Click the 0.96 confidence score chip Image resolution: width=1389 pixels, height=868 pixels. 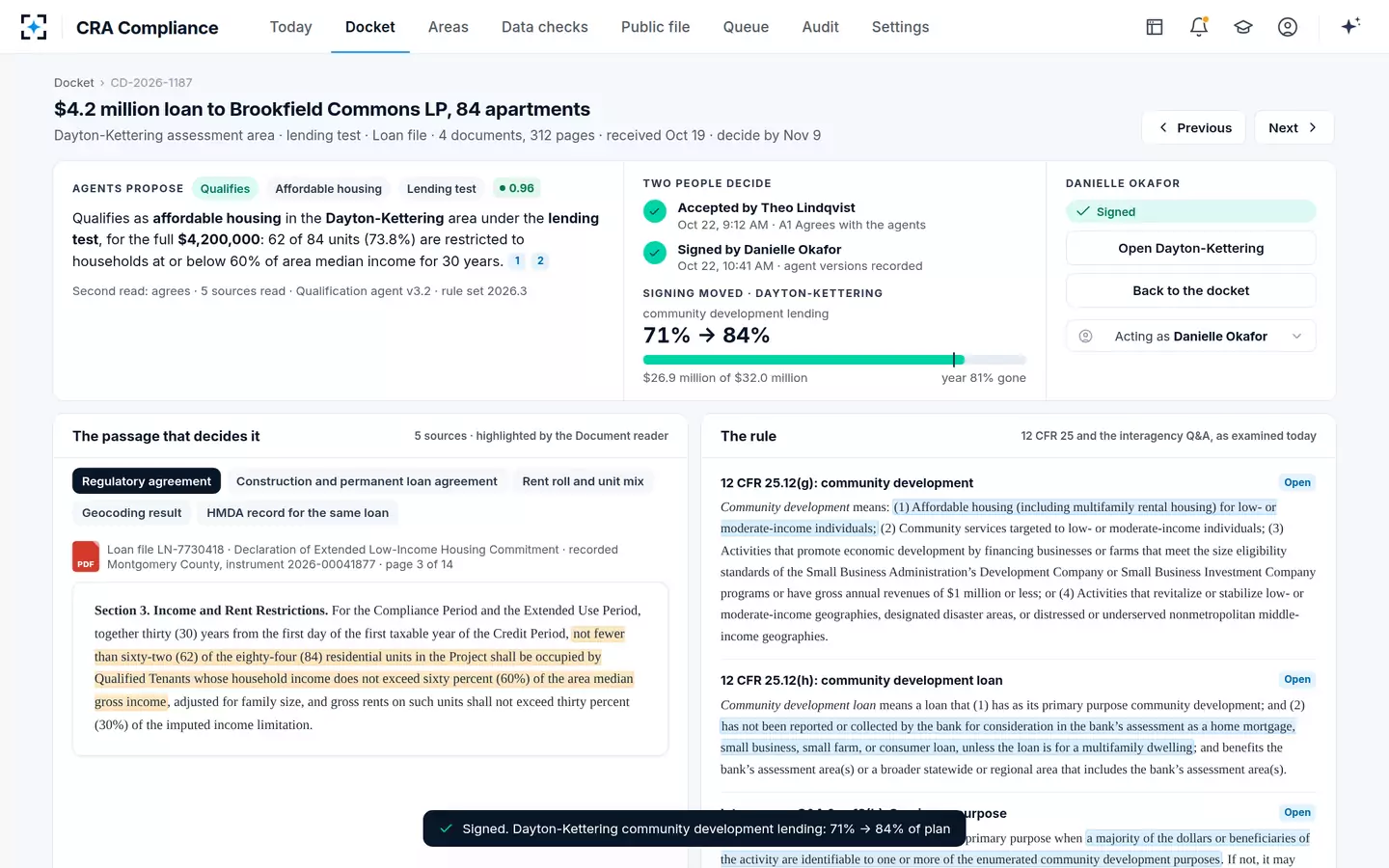coord(517,188)
